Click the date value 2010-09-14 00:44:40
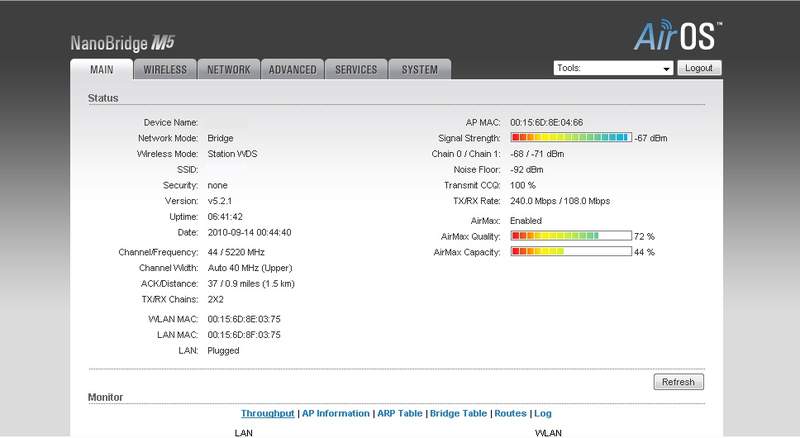Screen dimensions: 800x438 [249, 233]
